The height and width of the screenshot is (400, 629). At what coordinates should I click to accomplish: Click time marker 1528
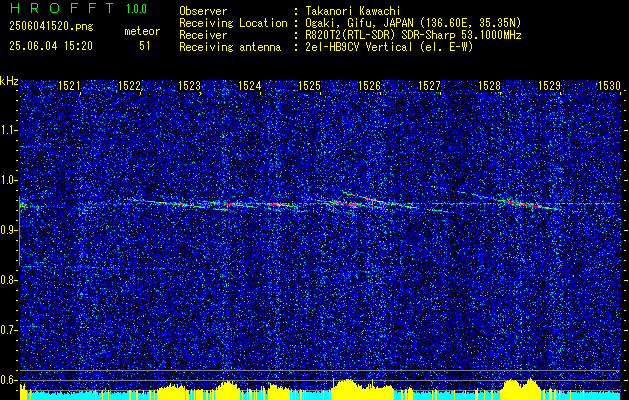(490, 85)
